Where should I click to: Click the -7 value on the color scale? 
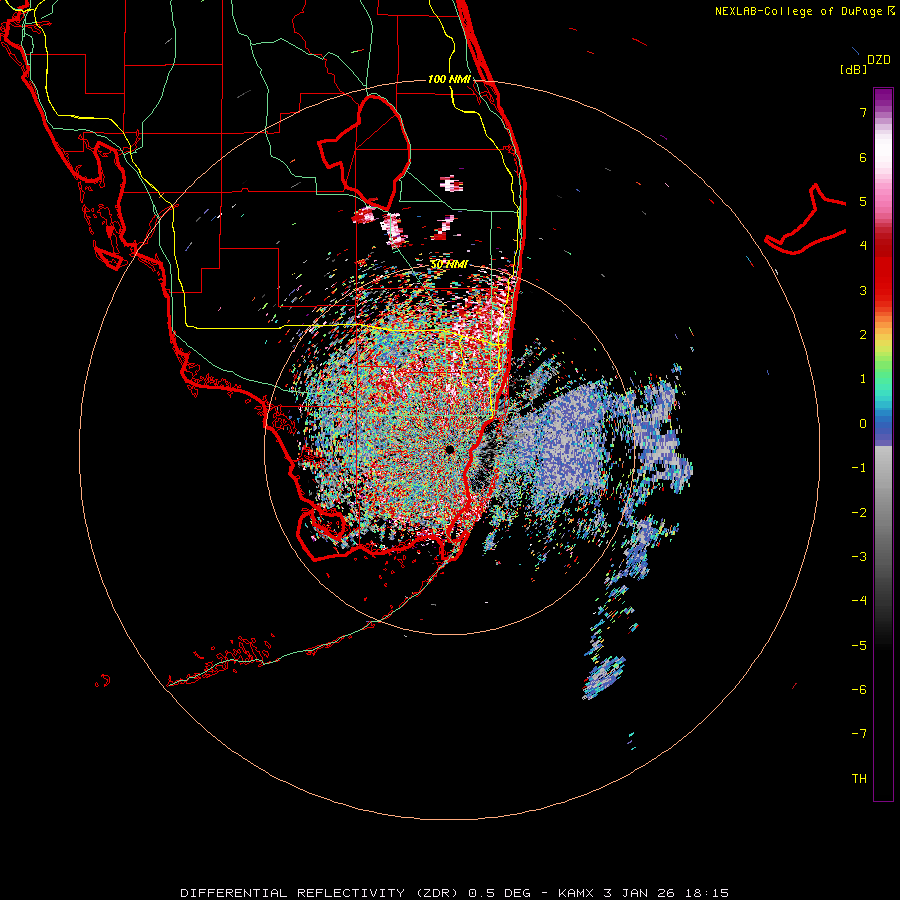pos(859,734)
